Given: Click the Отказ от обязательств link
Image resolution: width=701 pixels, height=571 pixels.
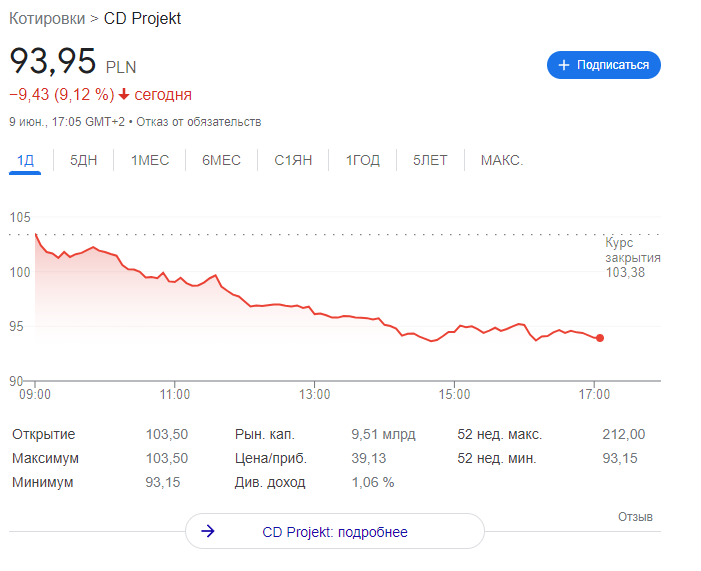Looking at the screenshot, I should [198, 122].
